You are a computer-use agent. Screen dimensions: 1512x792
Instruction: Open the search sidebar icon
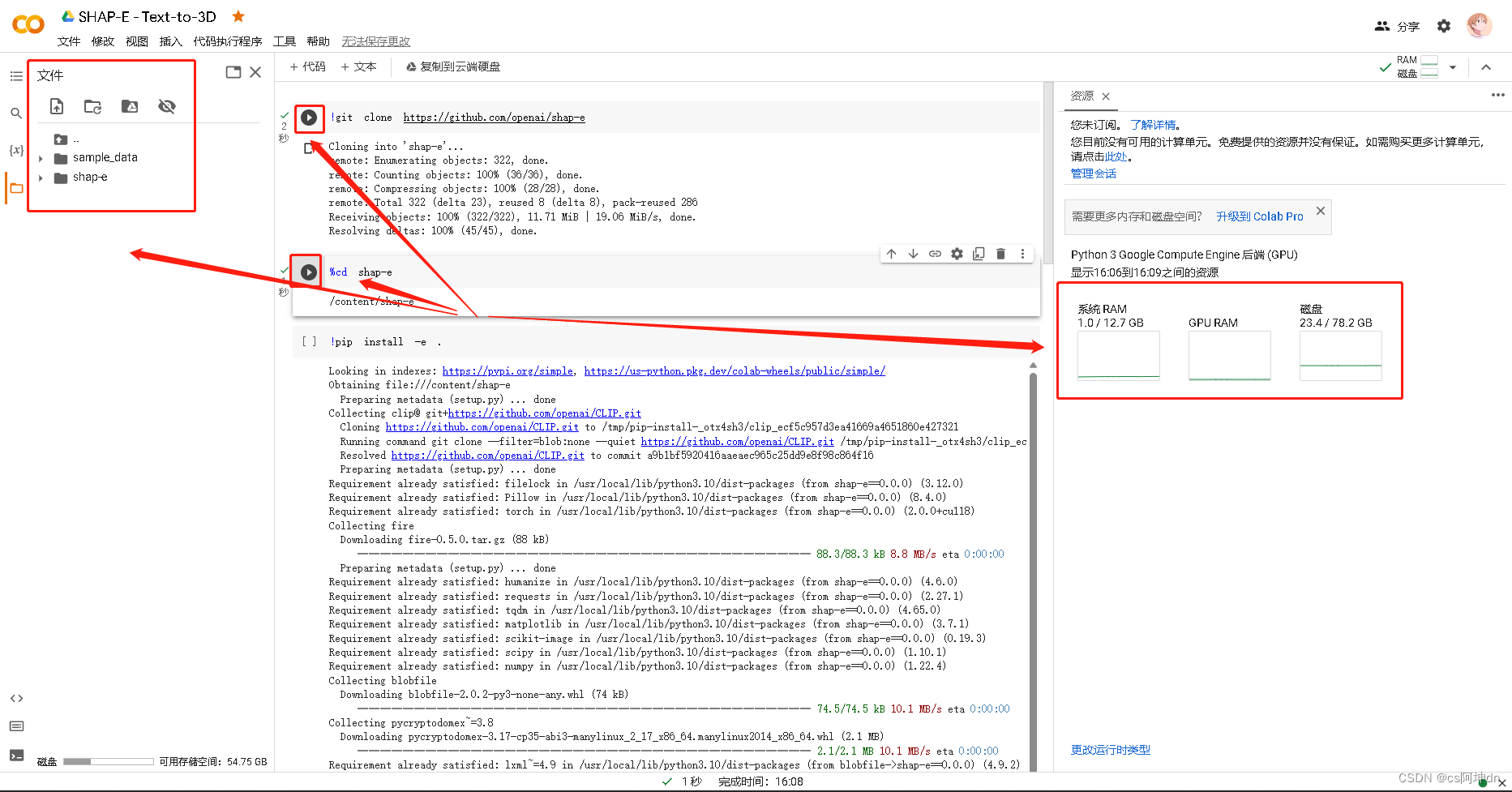[16, 113]
